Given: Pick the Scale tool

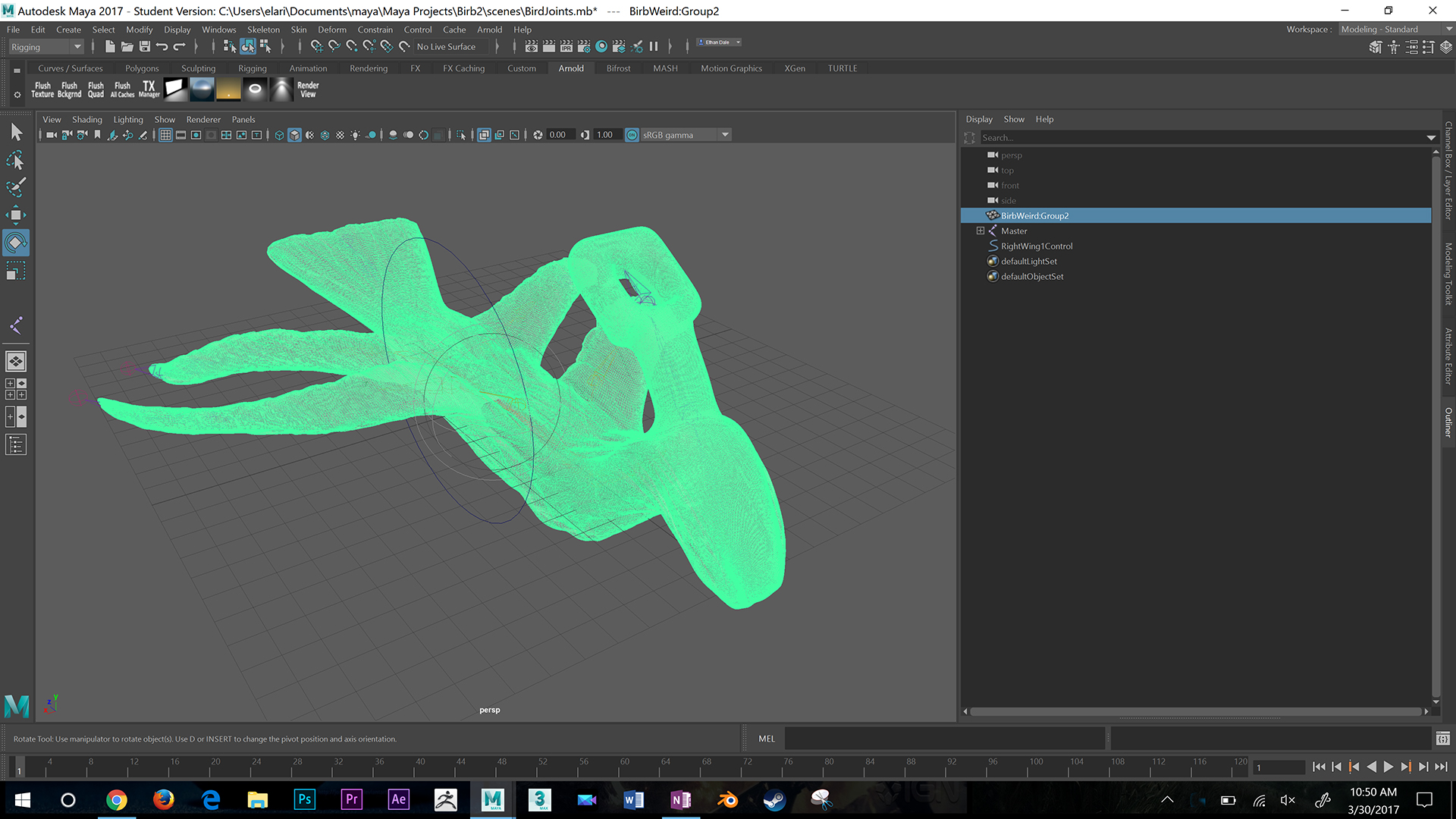Looking at the screenshot, I should coord(16,271).
